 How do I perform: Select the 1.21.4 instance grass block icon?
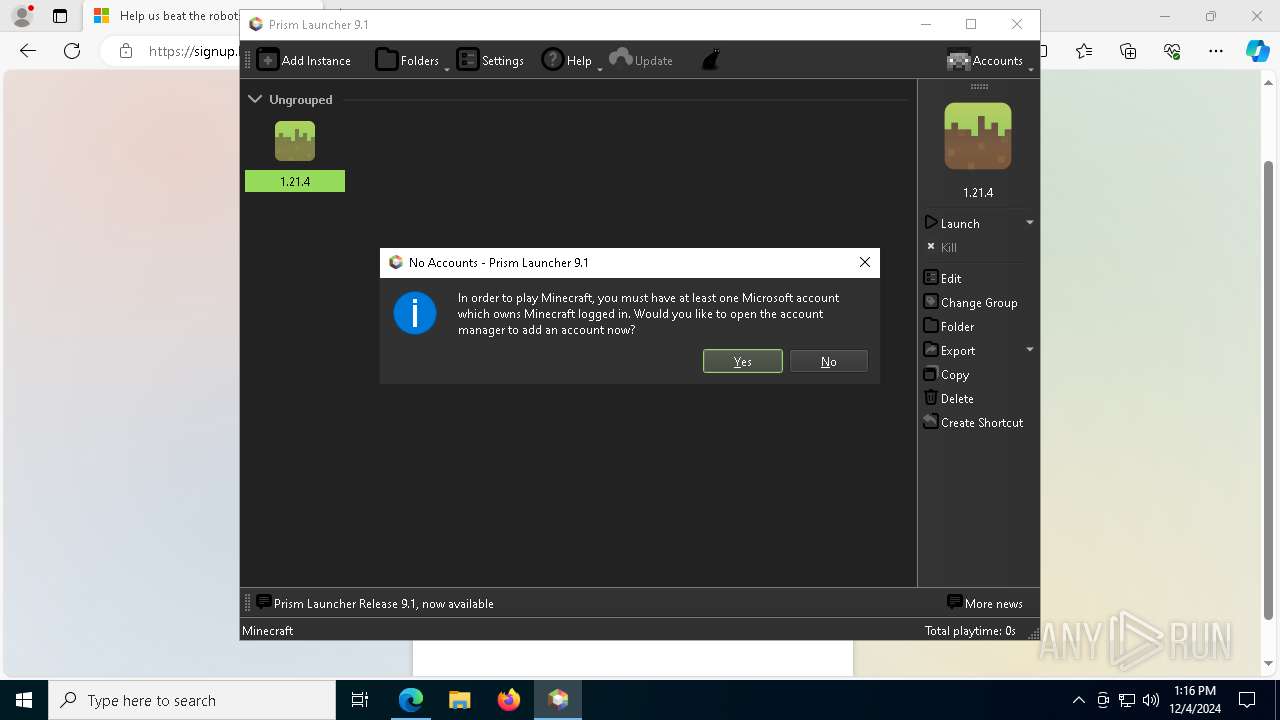[x=295, y=141]
